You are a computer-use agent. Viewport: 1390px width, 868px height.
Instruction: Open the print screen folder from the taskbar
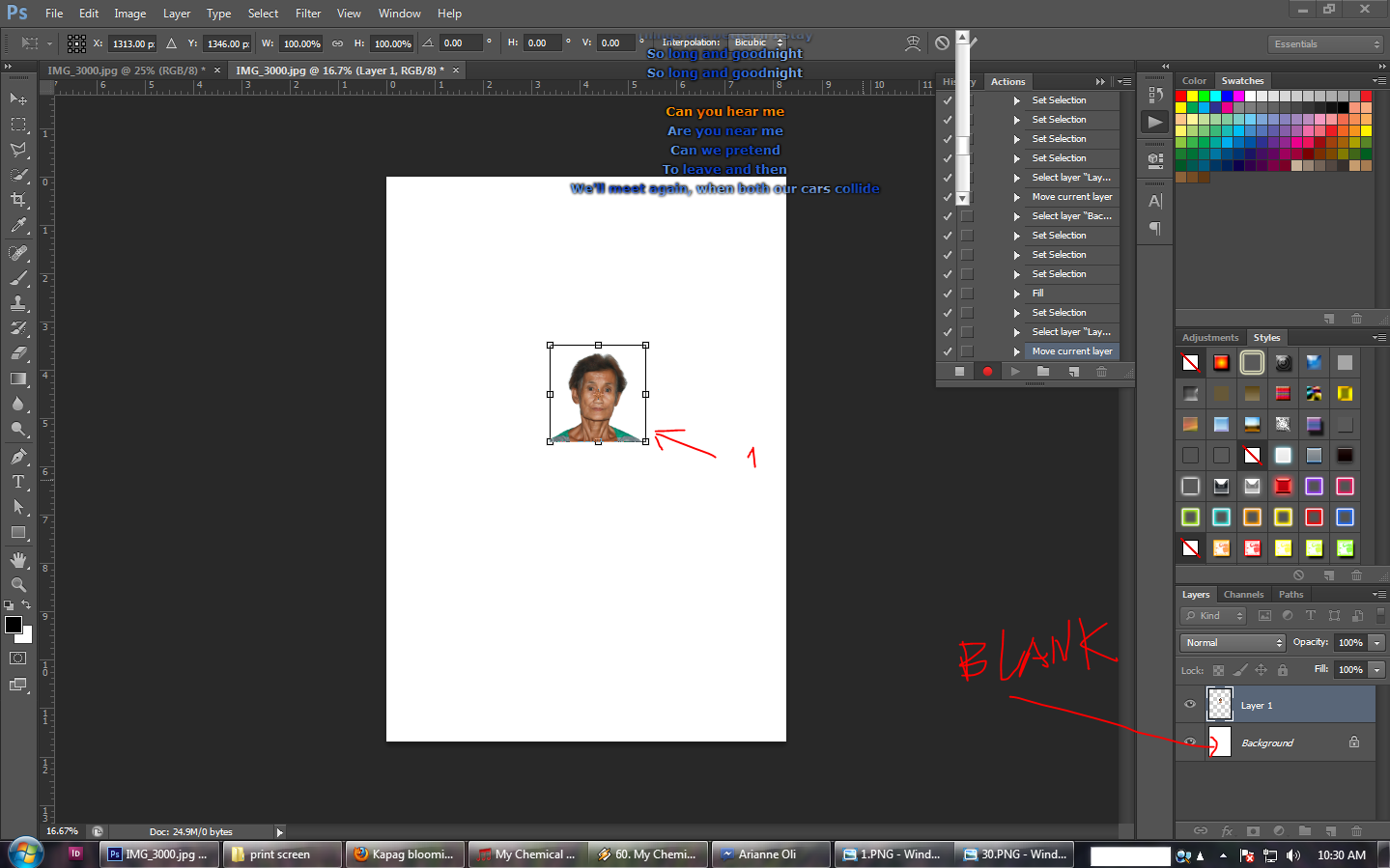pos(281,854)
